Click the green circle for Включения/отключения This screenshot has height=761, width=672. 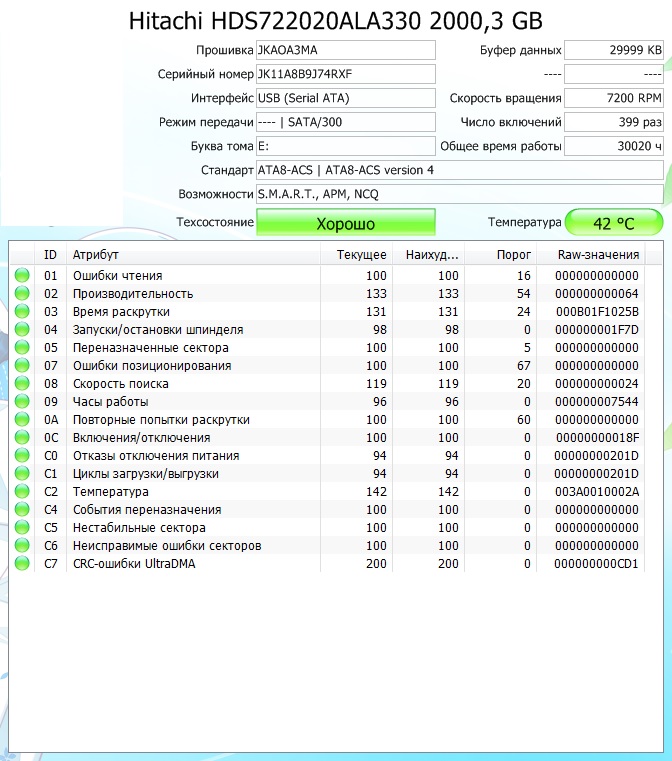click(x=22, y=437)
